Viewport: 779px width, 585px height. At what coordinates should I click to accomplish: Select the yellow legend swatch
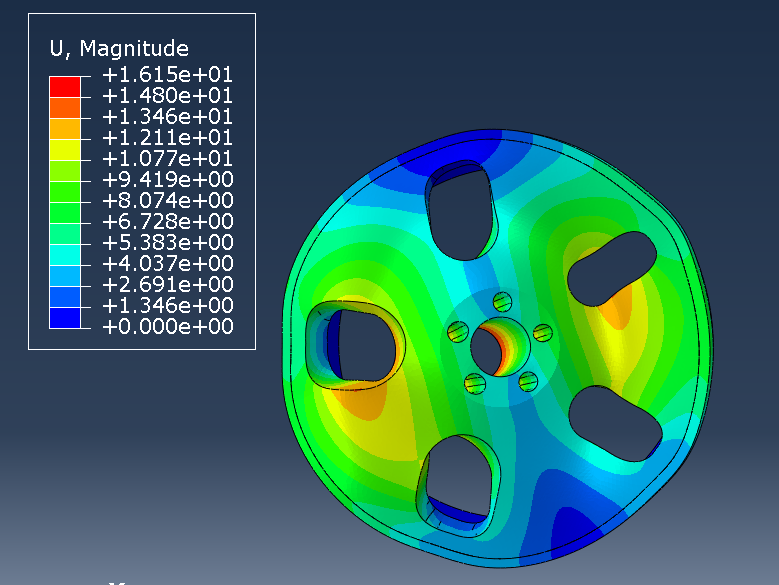click(65, 150)
